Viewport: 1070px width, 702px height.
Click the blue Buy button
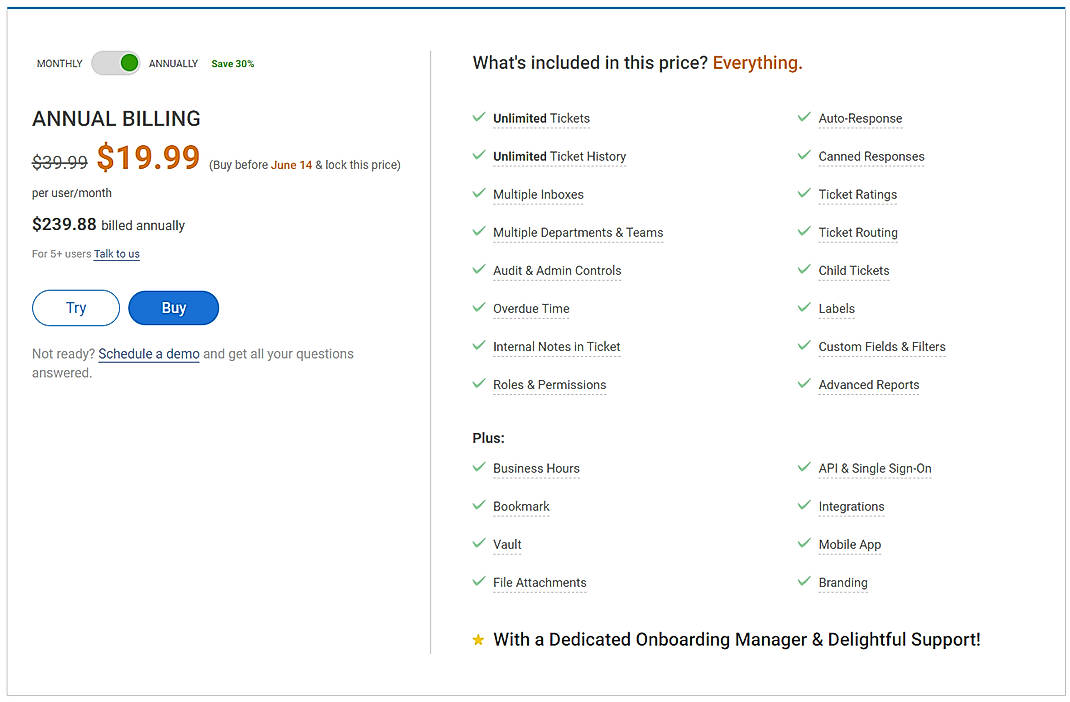click(173, 308)
